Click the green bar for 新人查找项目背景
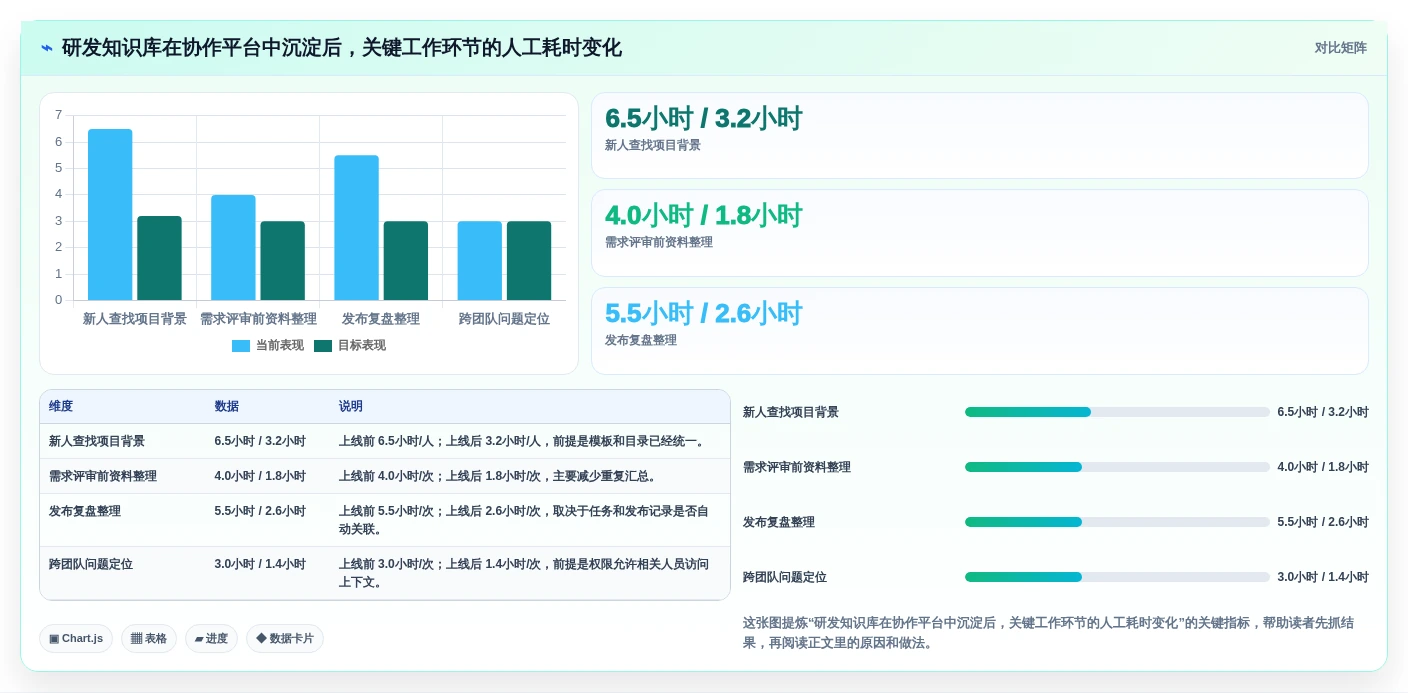 (x=159, y=258)
